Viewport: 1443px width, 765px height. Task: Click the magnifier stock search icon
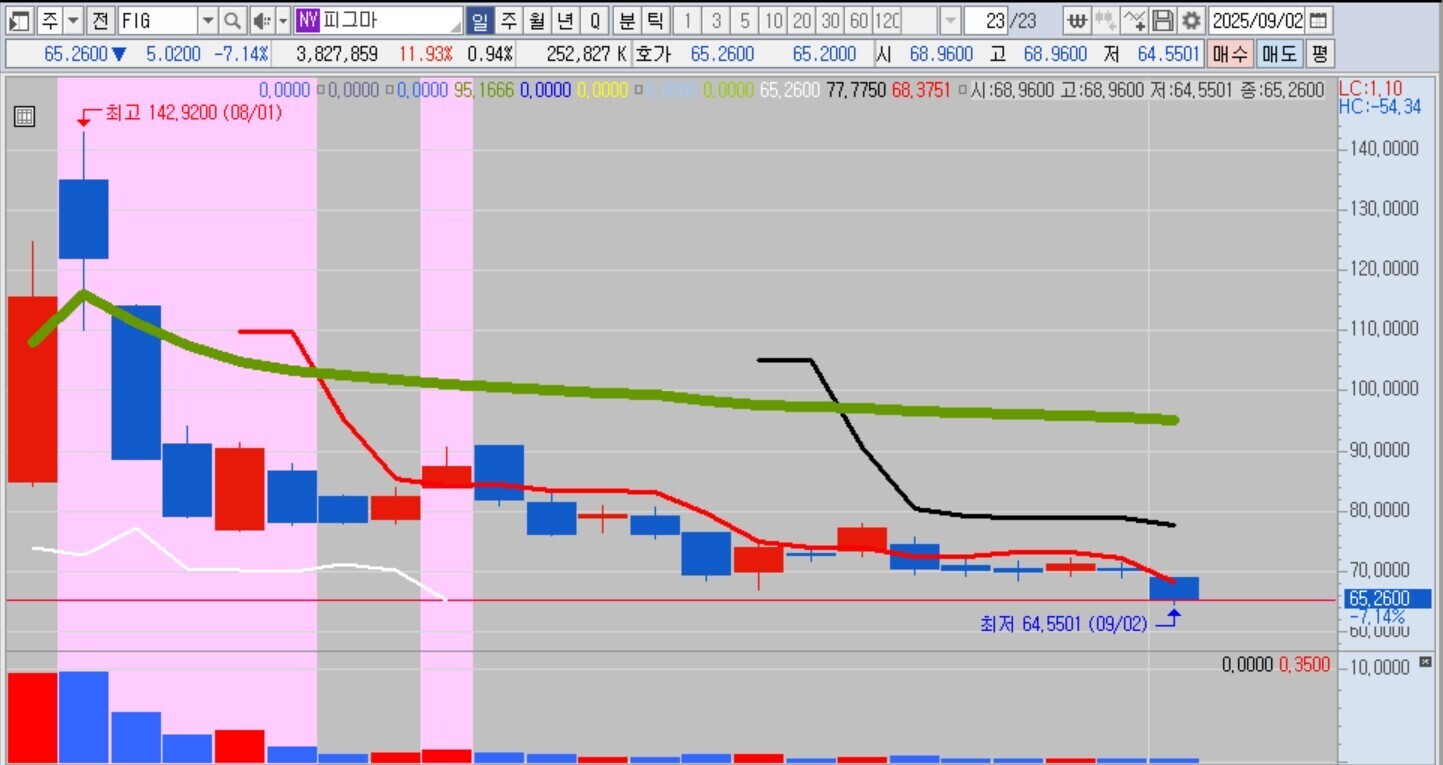pyautogui.click(x=232, y=20)
